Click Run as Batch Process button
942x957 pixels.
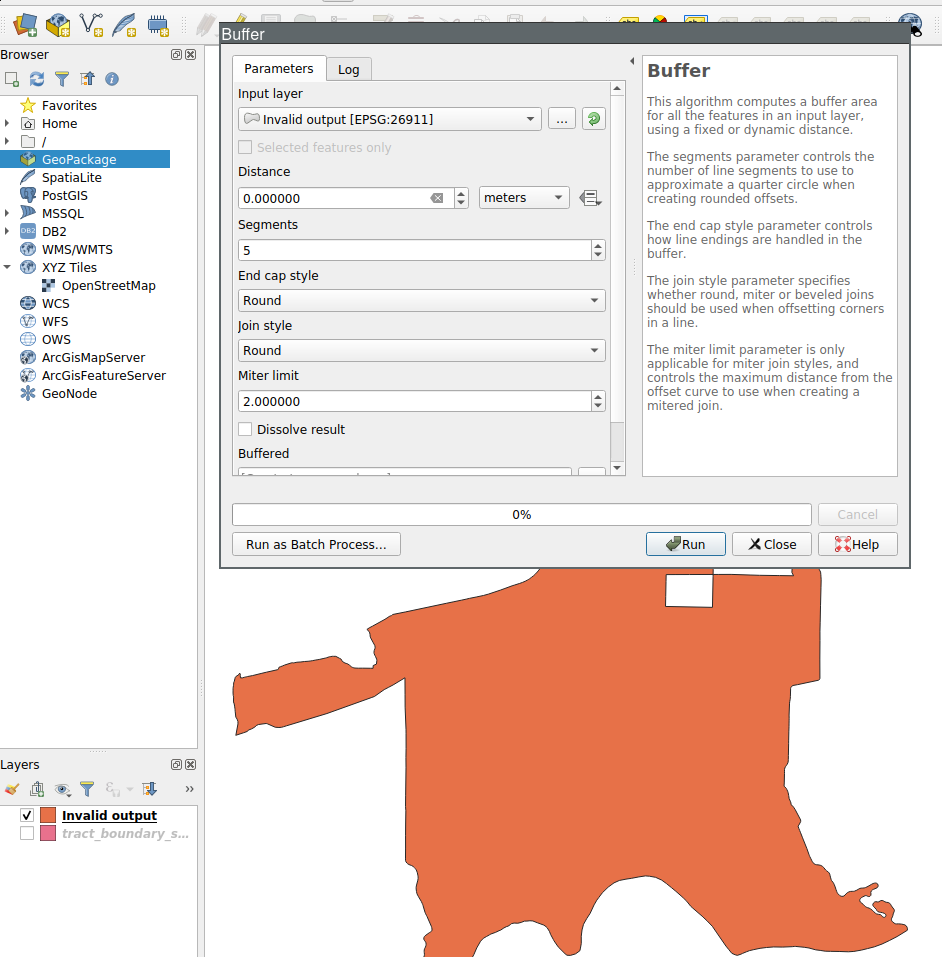click(316, 544)
